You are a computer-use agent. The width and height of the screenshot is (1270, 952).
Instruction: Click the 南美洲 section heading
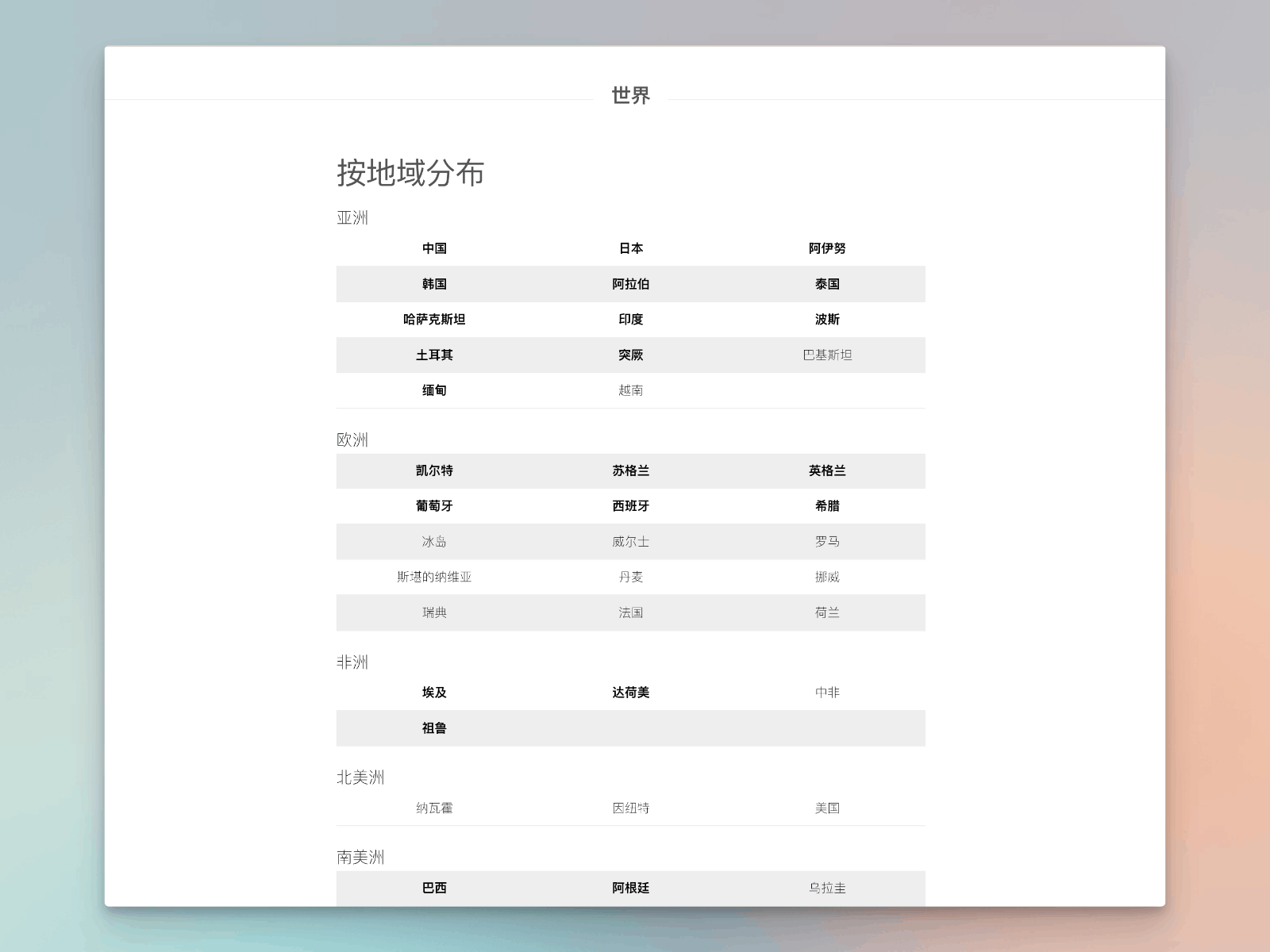[x=360, y=858]
